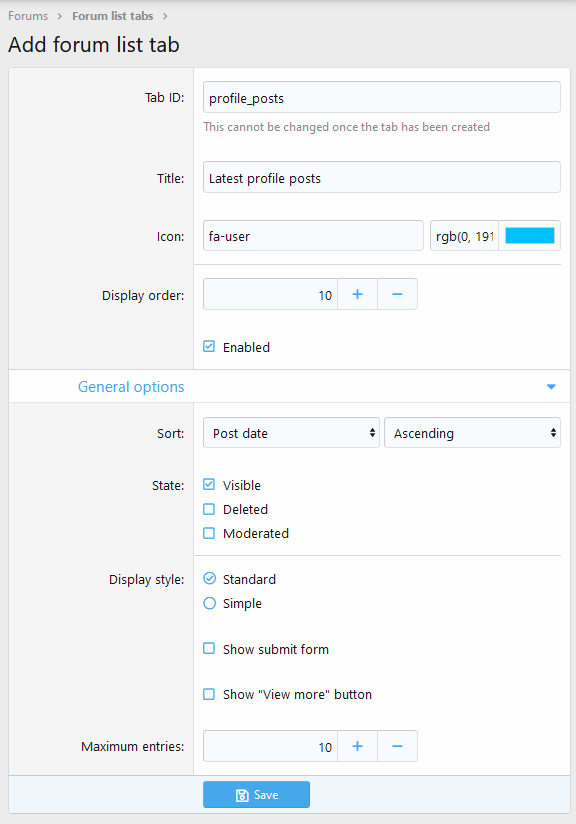Decrease display order with minus icon

pyautogui.click(x=397, y=294)
